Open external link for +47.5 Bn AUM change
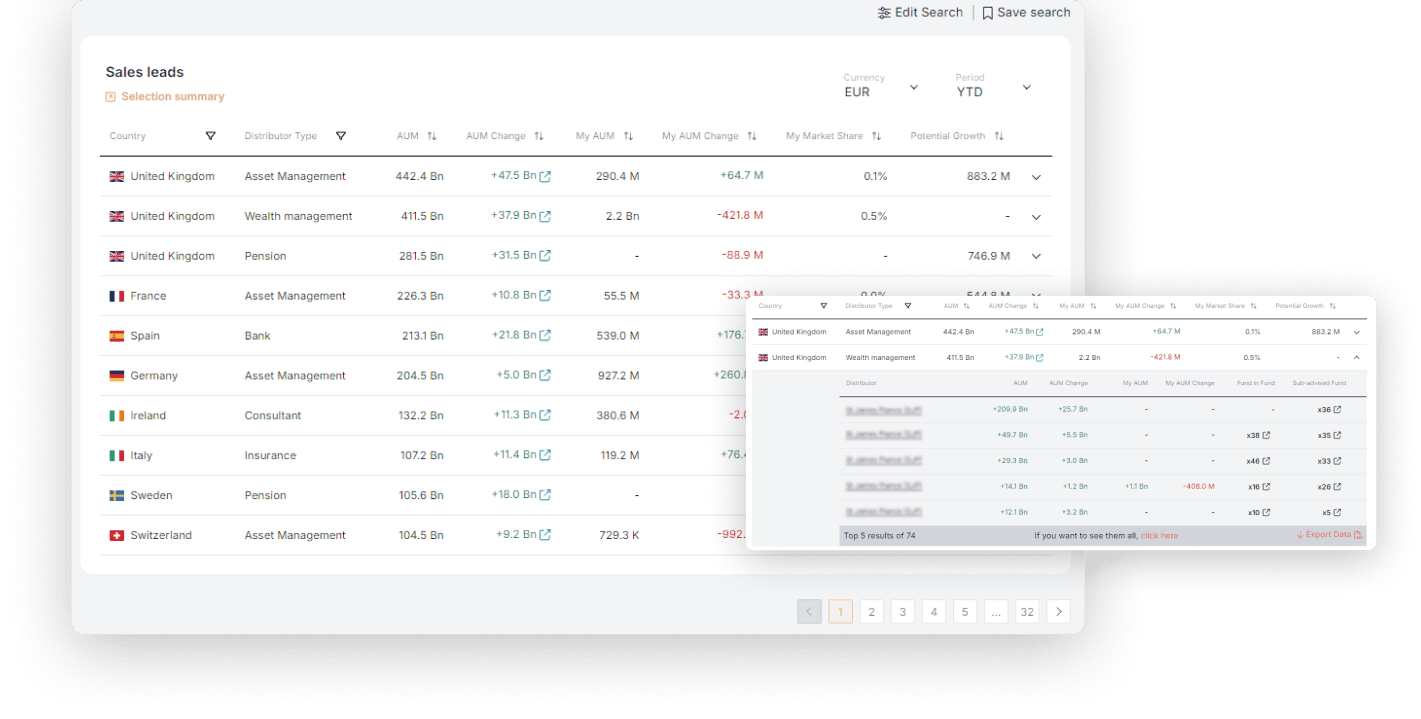This screenshot has width=1421, height=719. pyautogui.click(x=545, y=176)
